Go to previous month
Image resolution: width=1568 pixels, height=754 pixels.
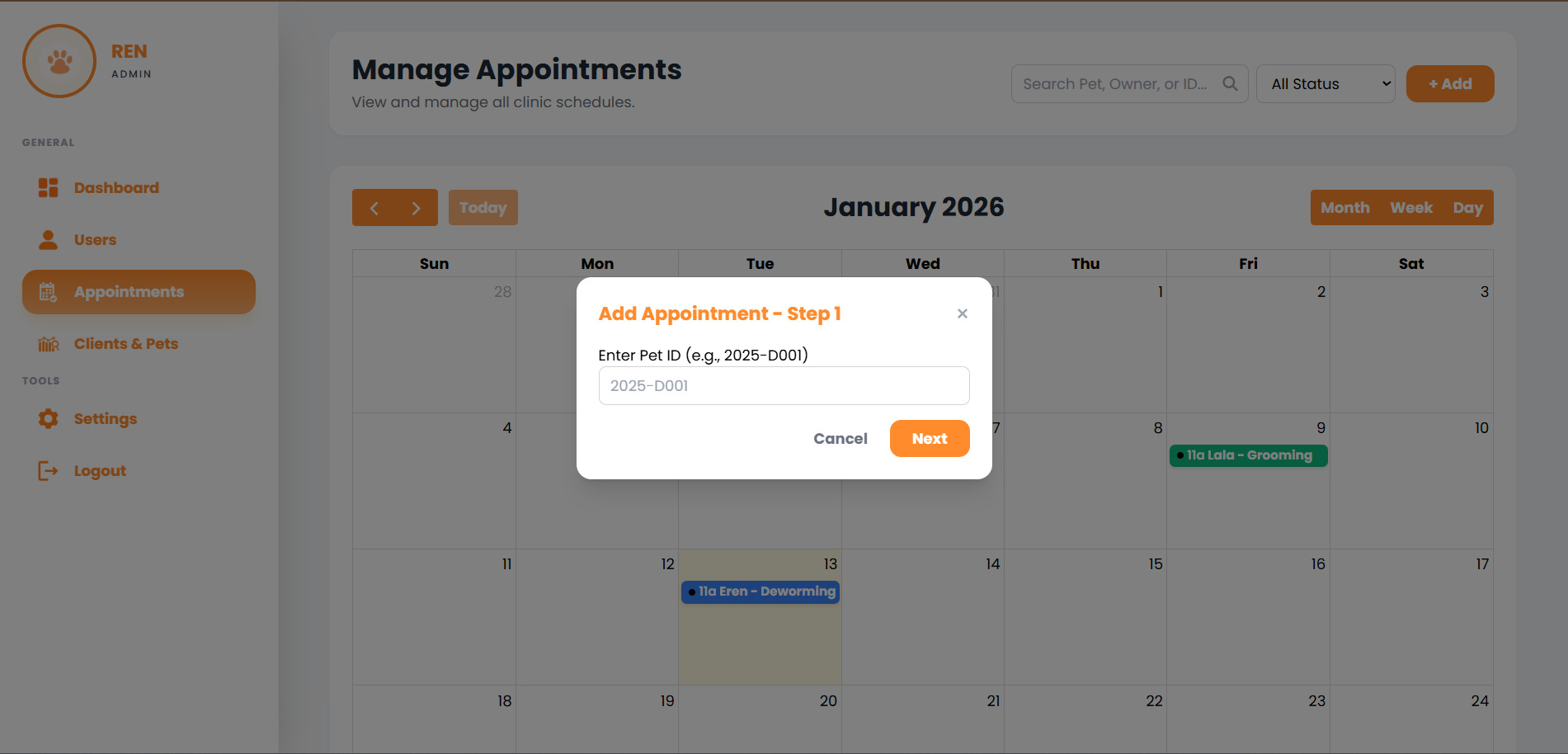point(374,208)
